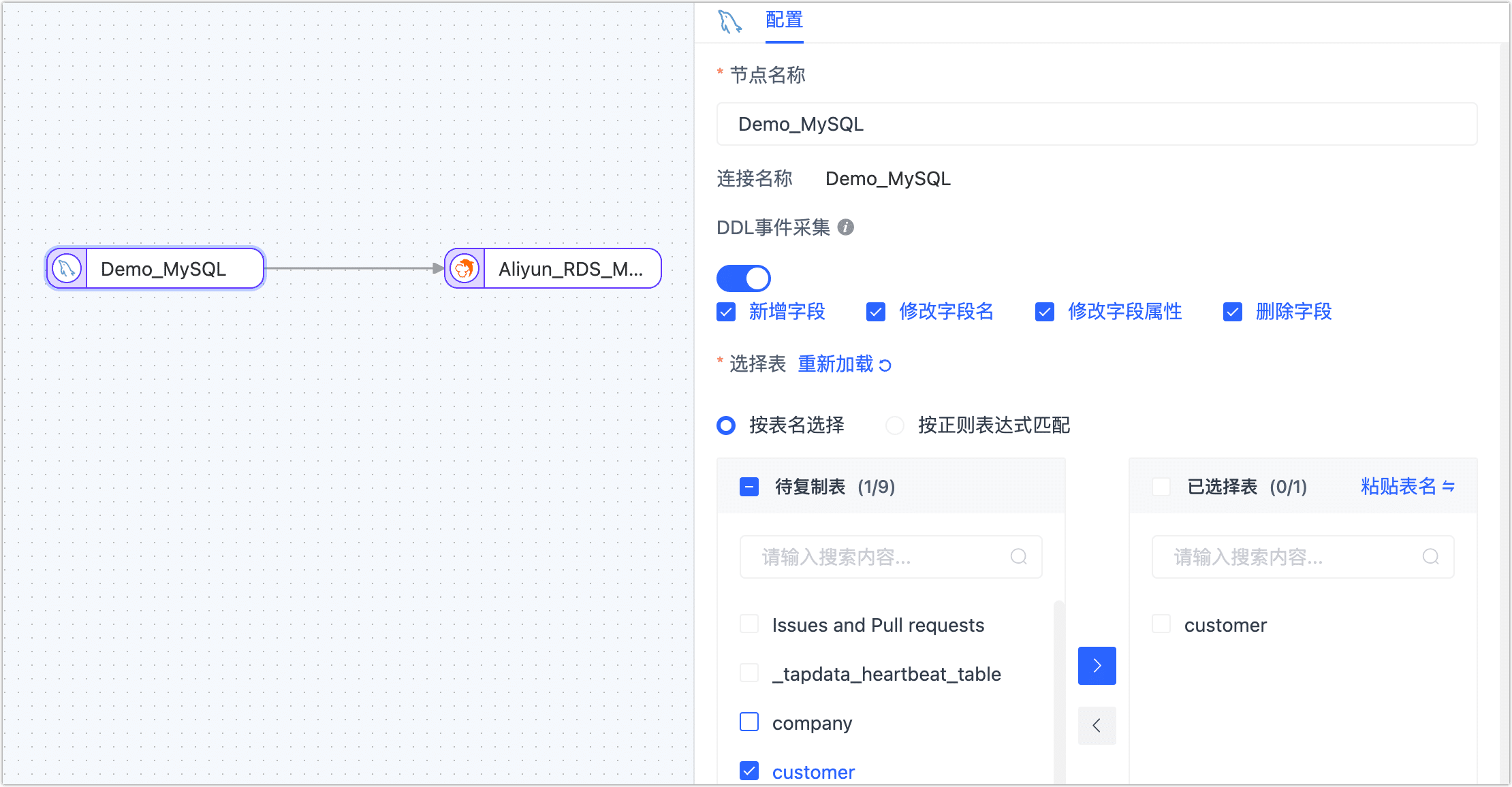Click the 待复制表 header partial-select checkbox
The height and width of the screenshot is (787, 1512).
[x=749, y=487]
